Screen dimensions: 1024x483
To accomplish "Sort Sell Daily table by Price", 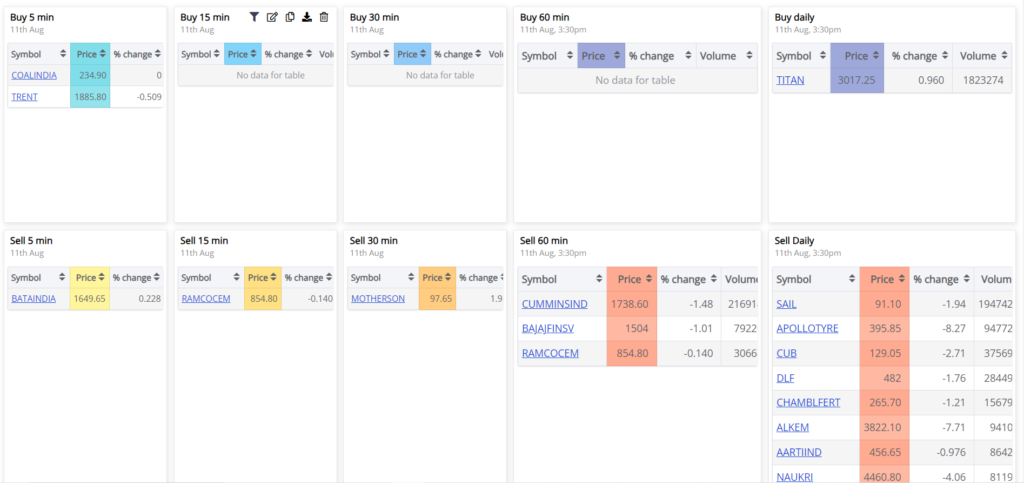I will point(884,280).
